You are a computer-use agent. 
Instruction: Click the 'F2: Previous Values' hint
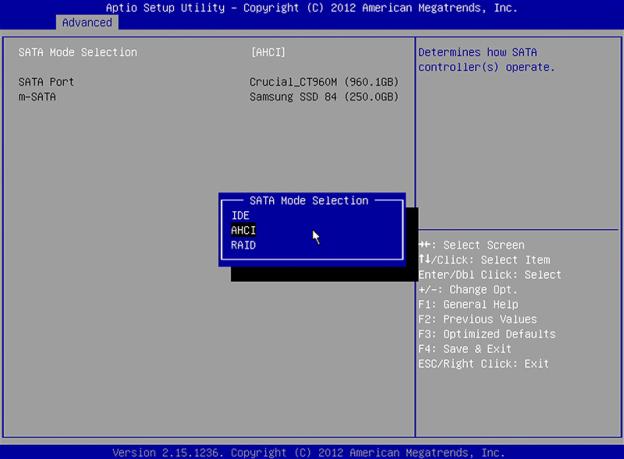click(477, 319)
